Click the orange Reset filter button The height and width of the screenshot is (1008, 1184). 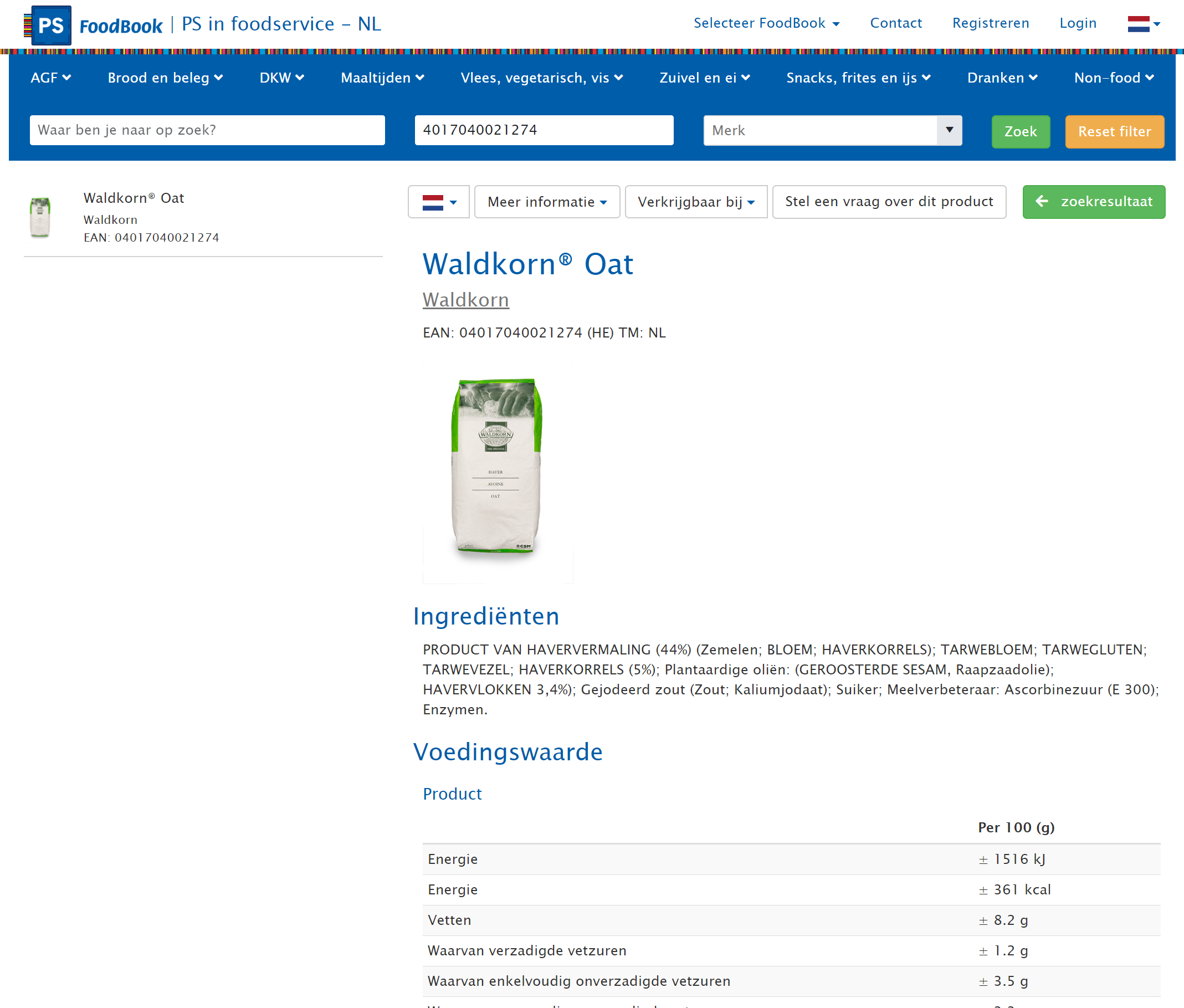[1114, 131]
